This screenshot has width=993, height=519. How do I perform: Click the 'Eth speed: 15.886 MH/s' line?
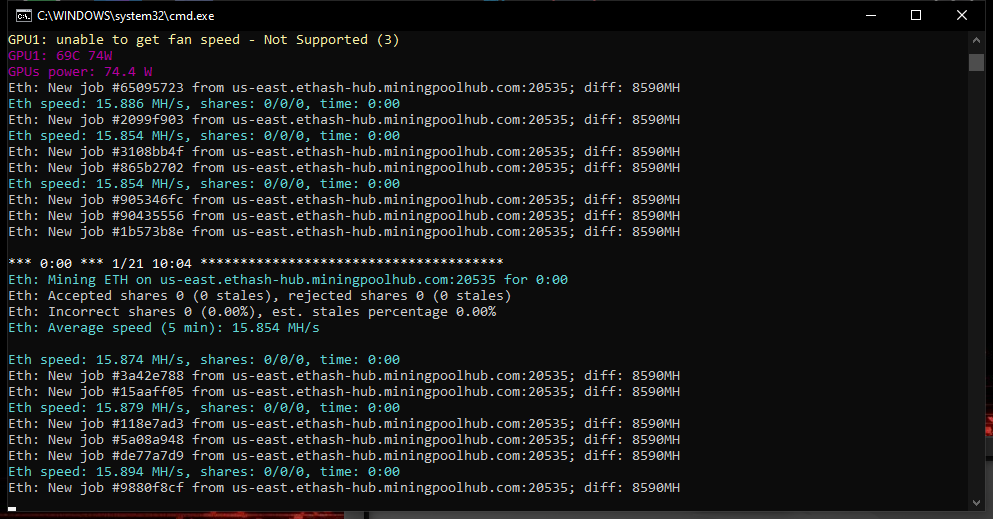[204, 104]
